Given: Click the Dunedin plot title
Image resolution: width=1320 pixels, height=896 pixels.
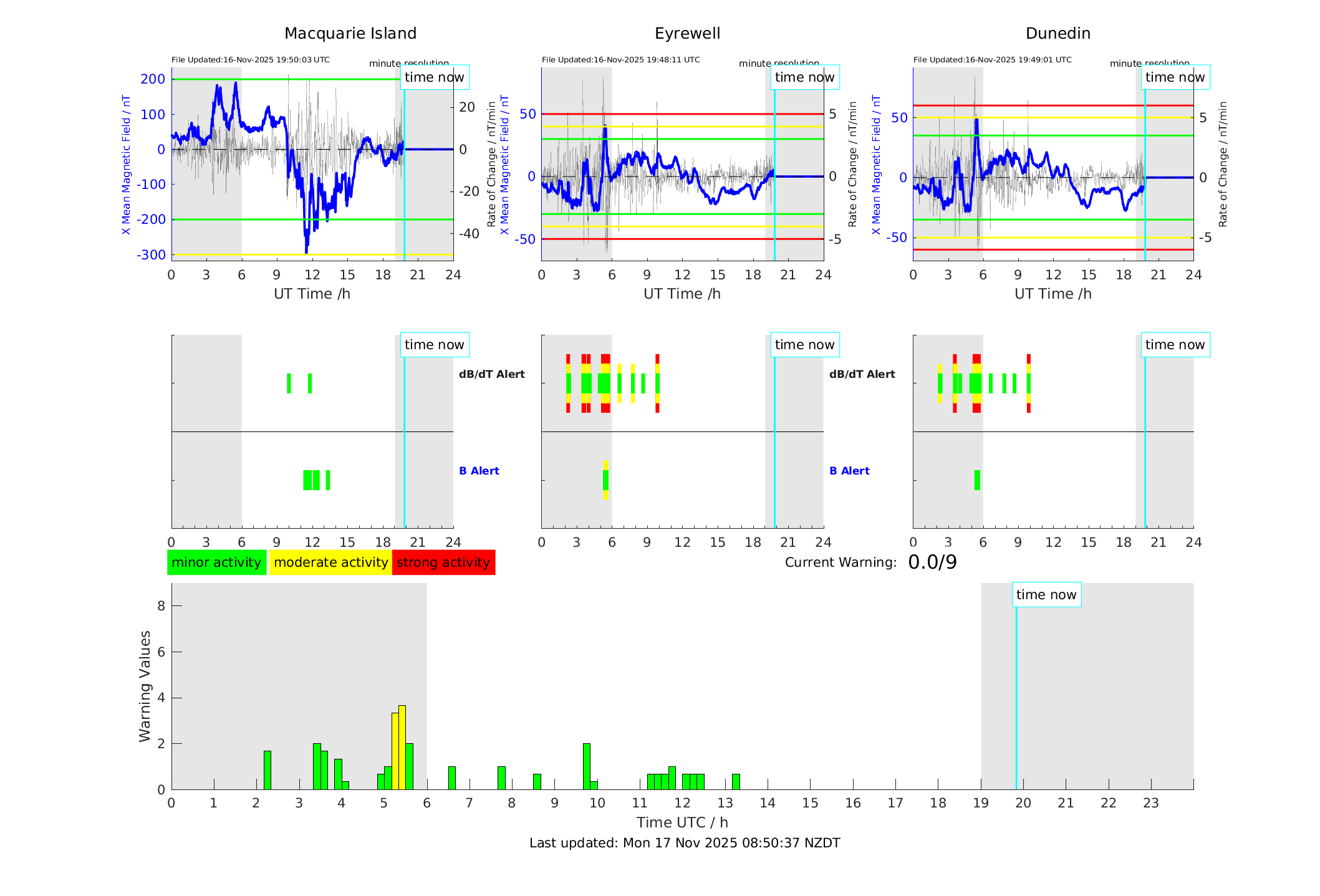Looking at the screenshot, I should click(x=1057, y=34).
